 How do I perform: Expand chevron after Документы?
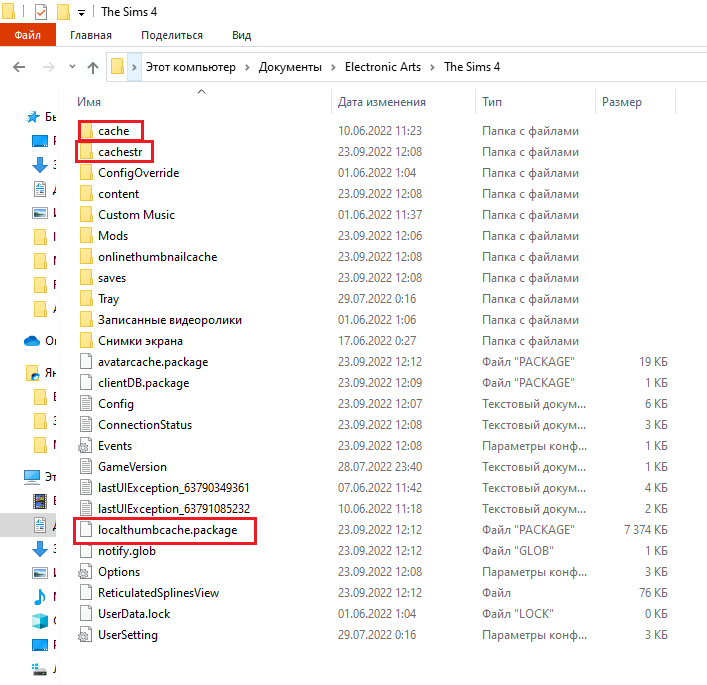click(x=333, y=67)
